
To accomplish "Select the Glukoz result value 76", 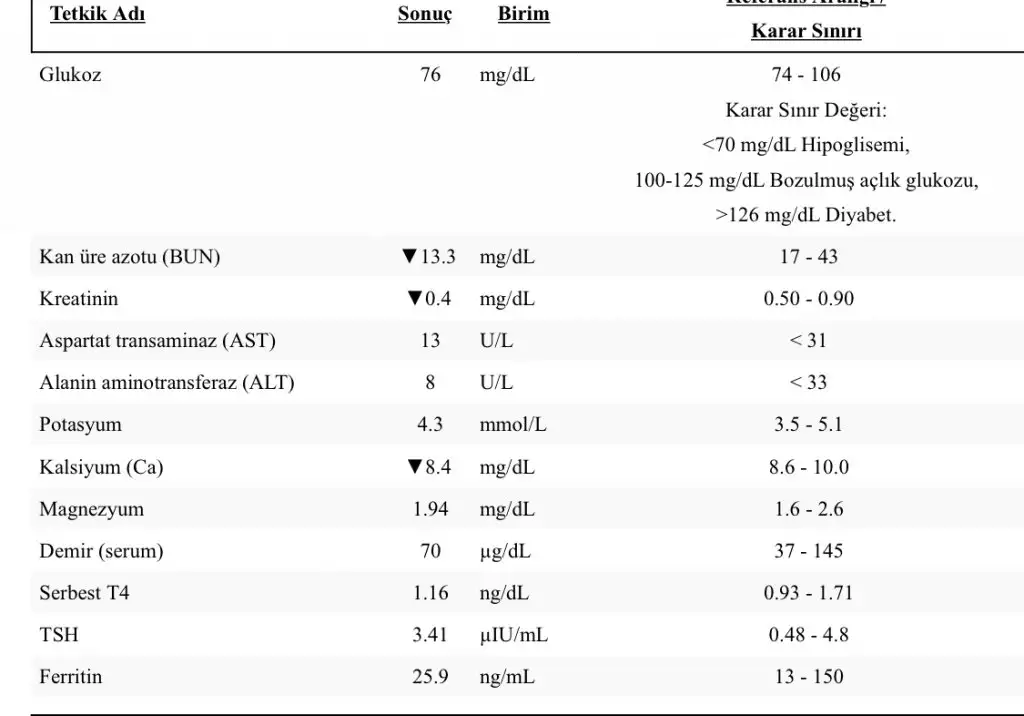I will (431, 75).
